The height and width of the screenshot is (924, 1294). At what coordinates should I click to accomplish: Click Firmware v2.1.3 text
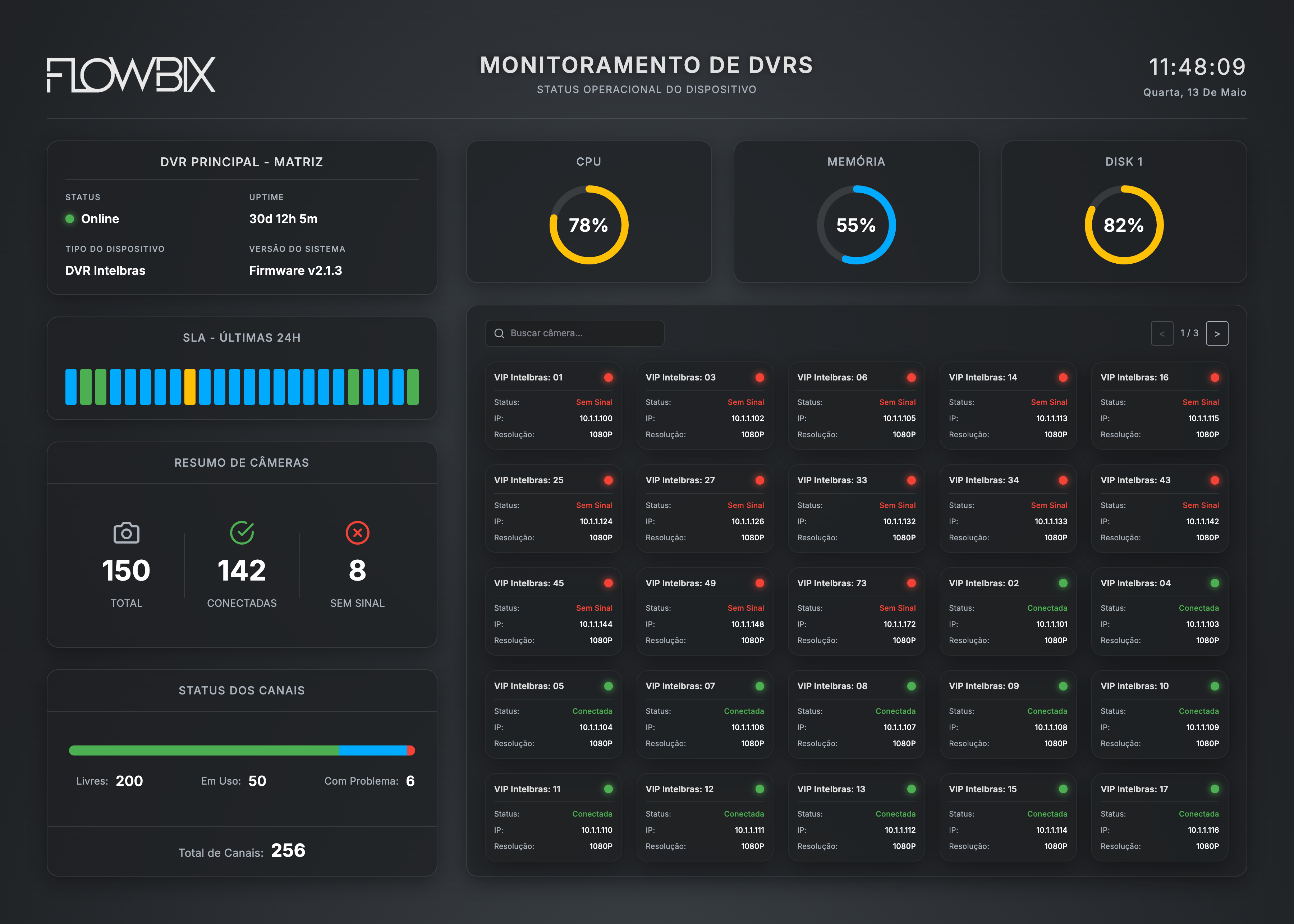pos(295,271)
